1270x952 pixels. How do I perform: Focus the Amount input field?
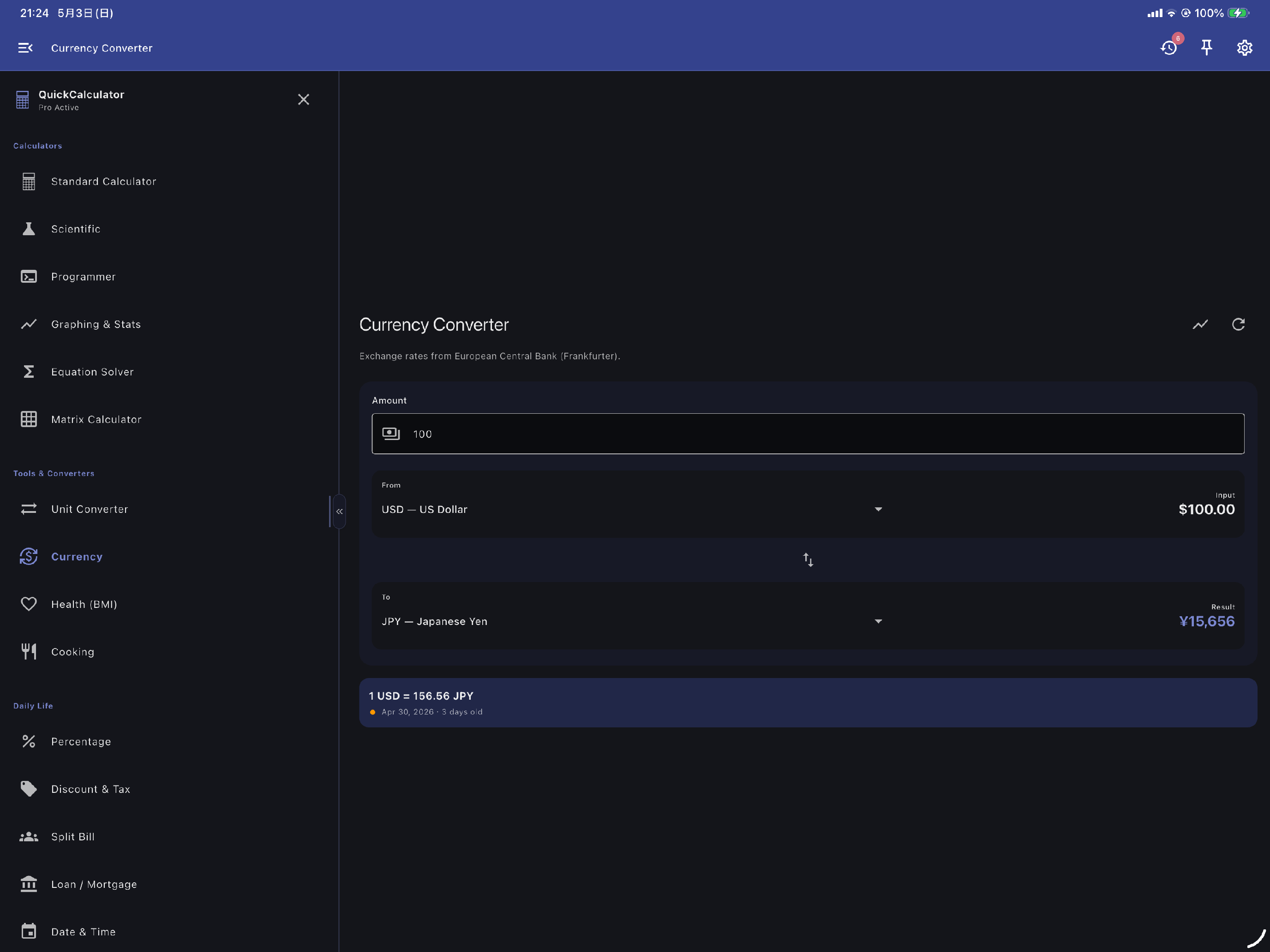coord(808,434)
